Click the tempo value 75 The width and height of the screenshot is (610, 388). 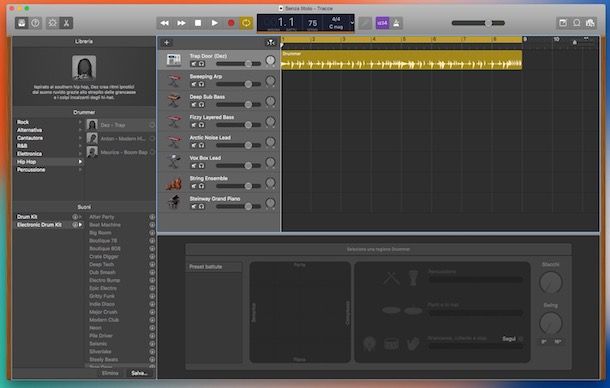click(312, 23)
